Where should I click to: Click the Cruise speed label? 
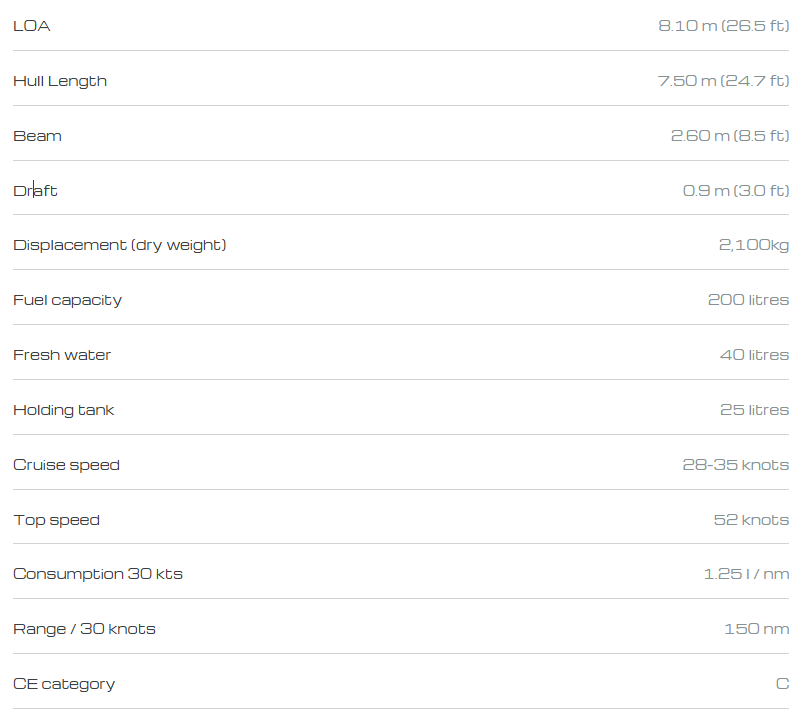(x=67, y=465)
